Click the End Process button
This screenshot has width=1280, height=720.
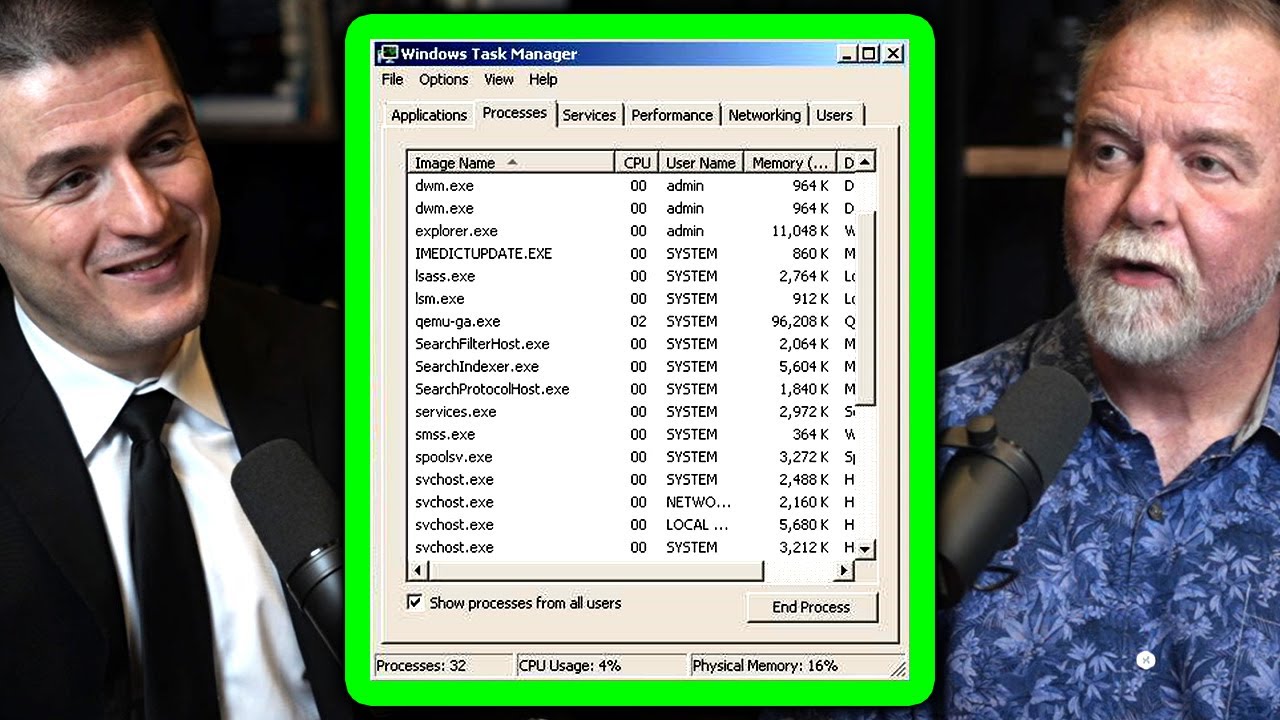(811, 607)
